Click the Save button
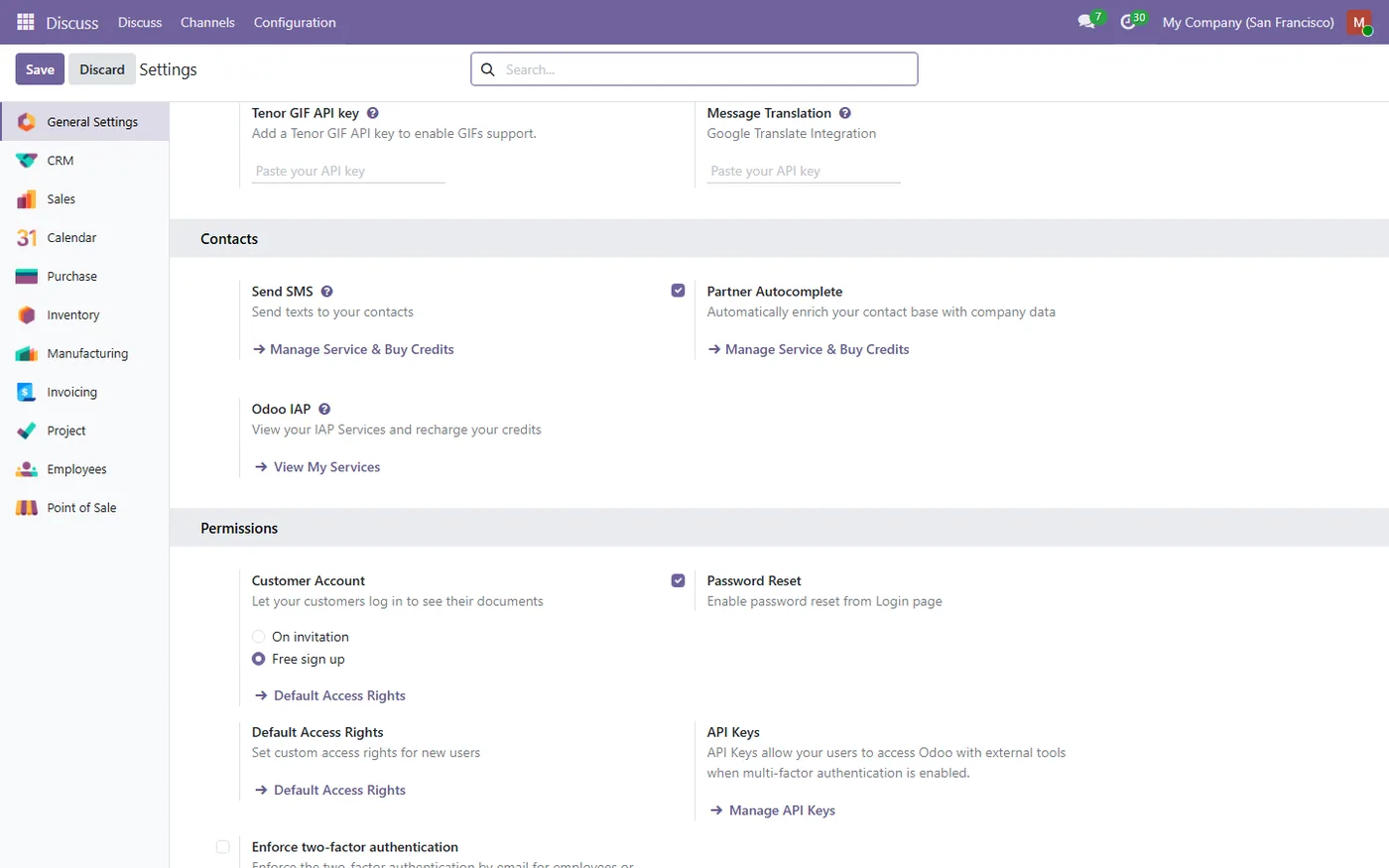The height and width of the screenshot is (868, 1389). click(40, 69)
